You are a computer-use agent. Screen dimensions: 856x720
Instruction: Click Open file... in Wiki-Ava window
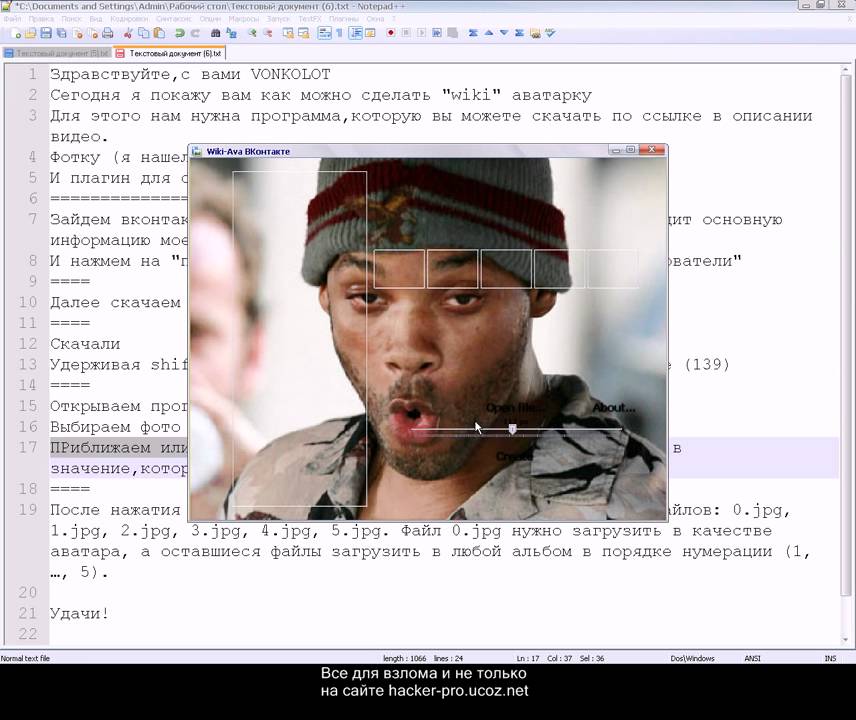tap(515, 408)
